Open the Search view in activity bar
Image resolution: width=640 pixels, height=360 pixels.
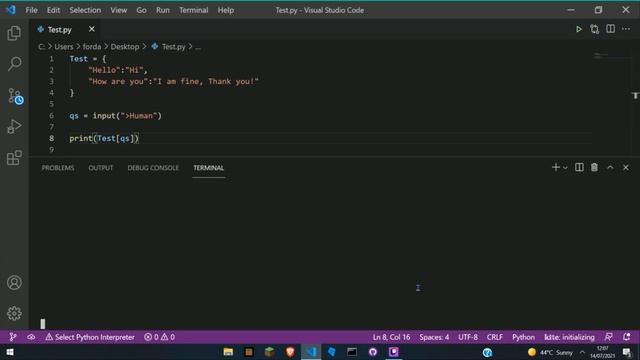[14, 64]
